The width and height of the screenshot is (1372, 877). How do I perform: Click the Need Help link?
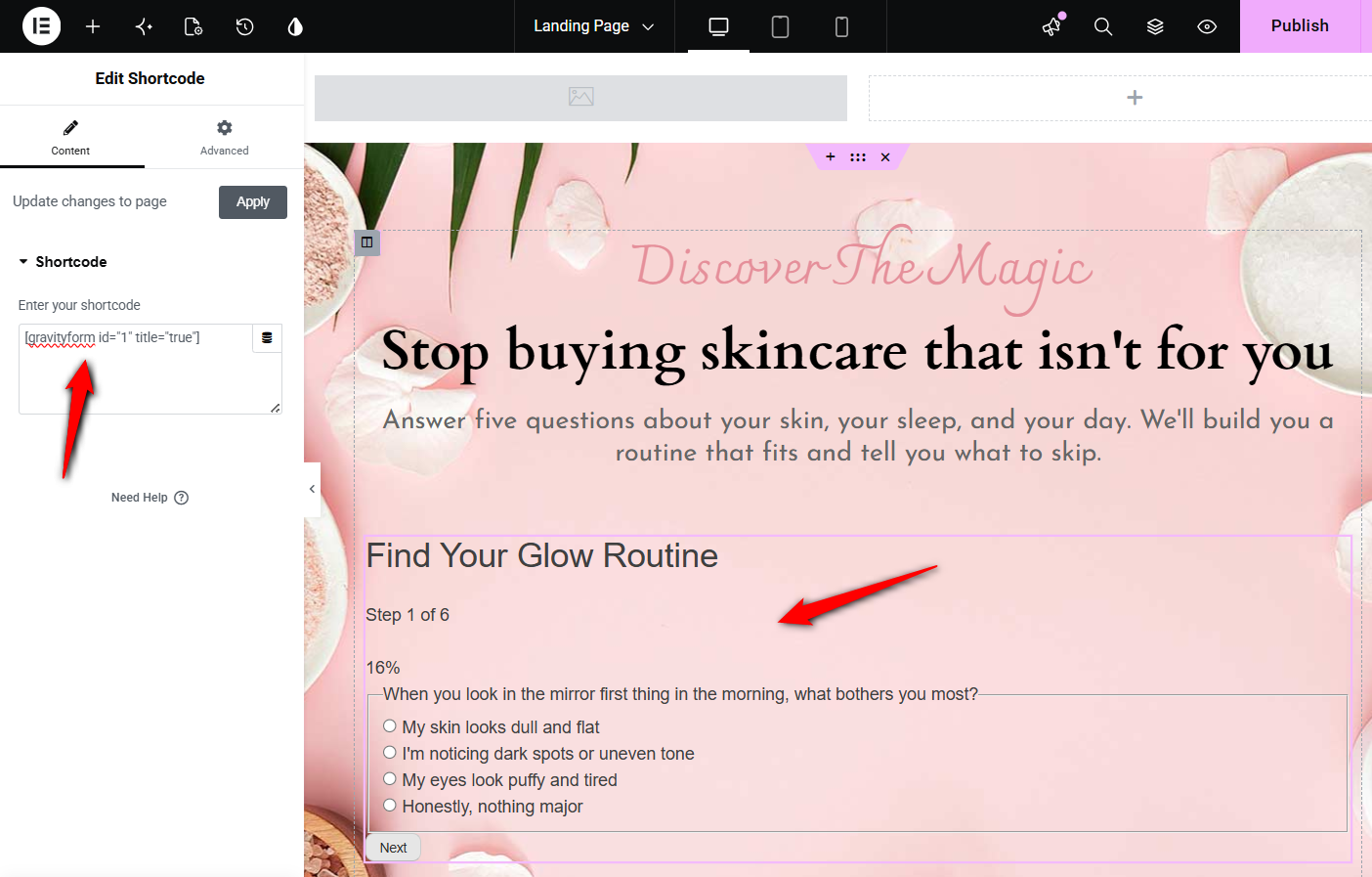click(150, 498)
